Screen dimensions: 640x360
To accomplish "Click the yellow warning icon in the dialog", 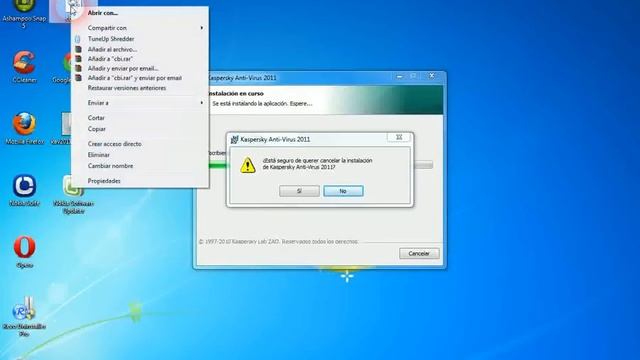I will [x=247, y=165].
